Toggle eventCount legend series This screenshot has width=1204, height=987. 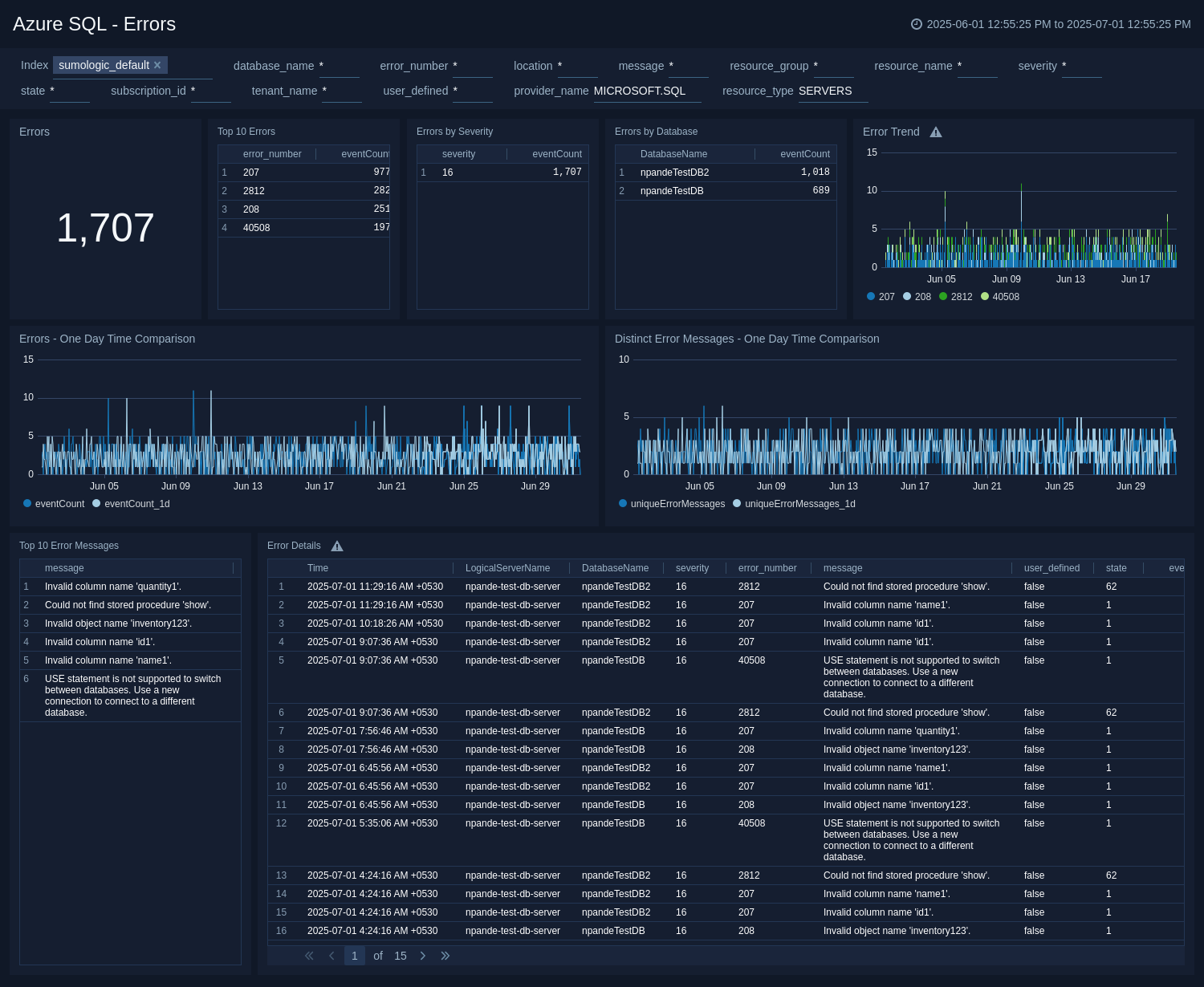tap(54, 504)
